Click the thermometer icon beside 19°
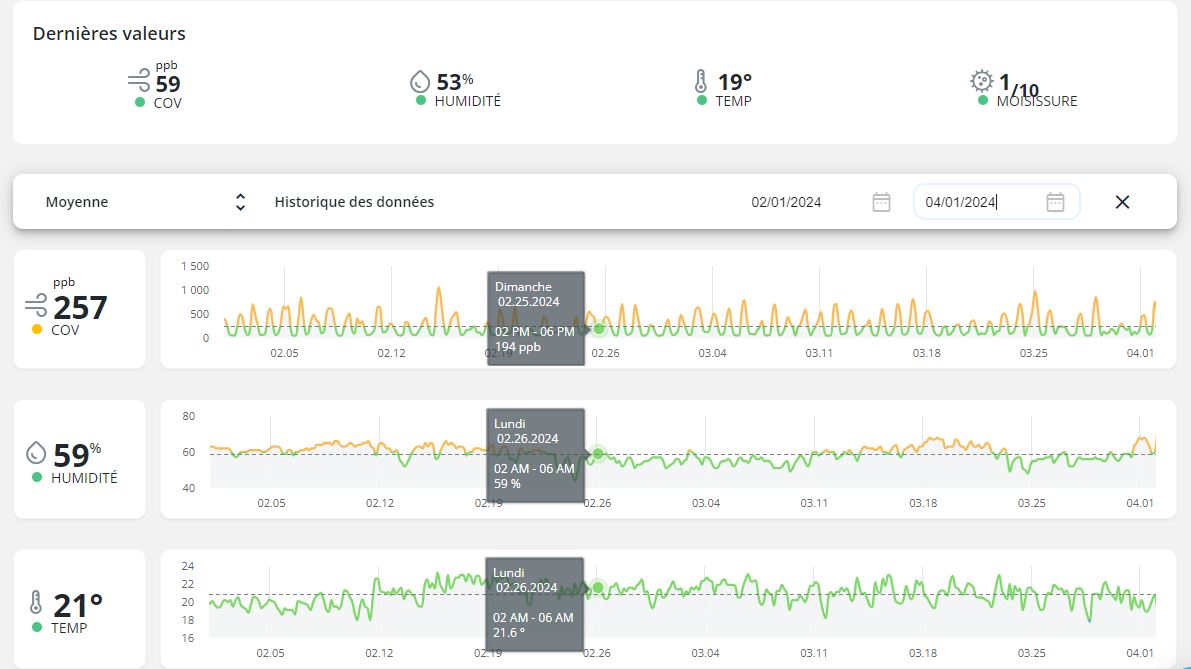 click(x=701, y=81)
